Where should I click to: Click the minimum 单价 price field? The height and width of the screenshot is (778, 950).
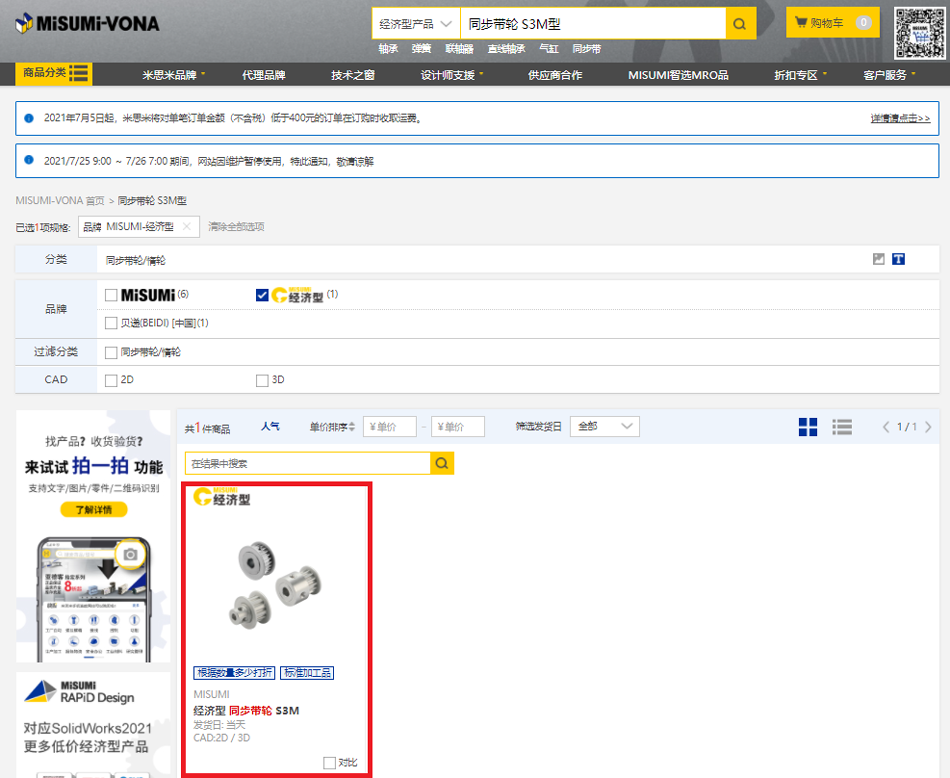pos(390,427)
